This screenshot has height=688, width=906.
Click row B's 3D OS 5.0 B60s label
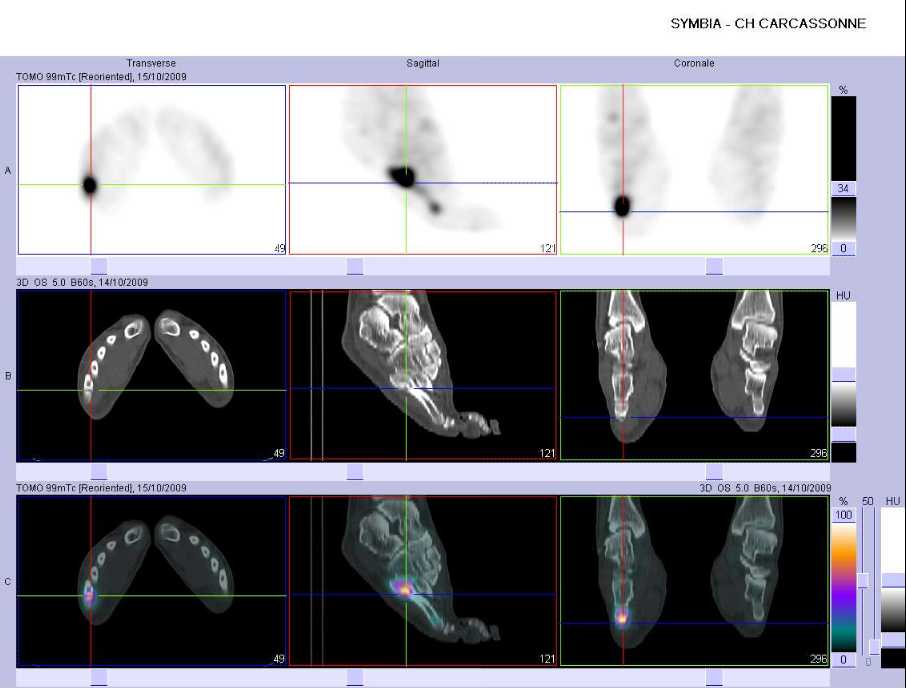pyautogui.click(x=82, y=282)
